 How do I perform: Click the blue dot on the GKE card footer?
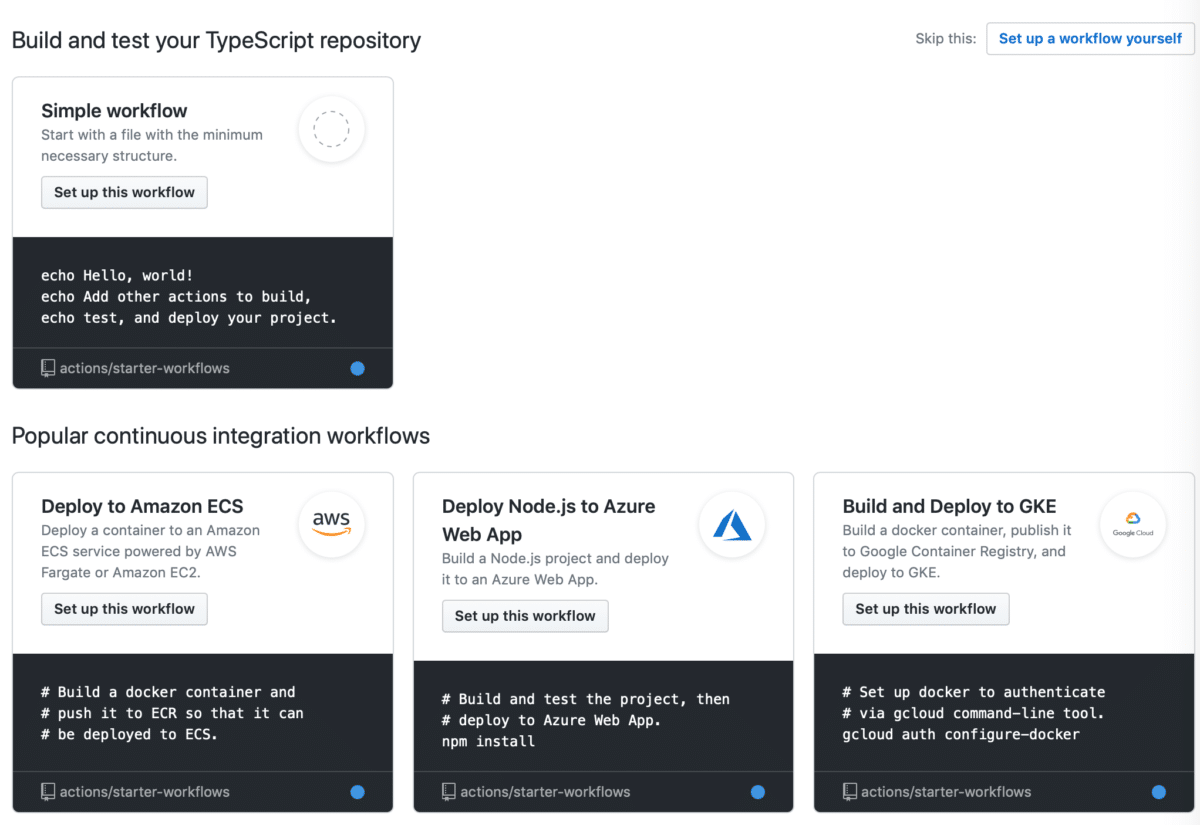pyautogui.click(x=1158, y=792)
